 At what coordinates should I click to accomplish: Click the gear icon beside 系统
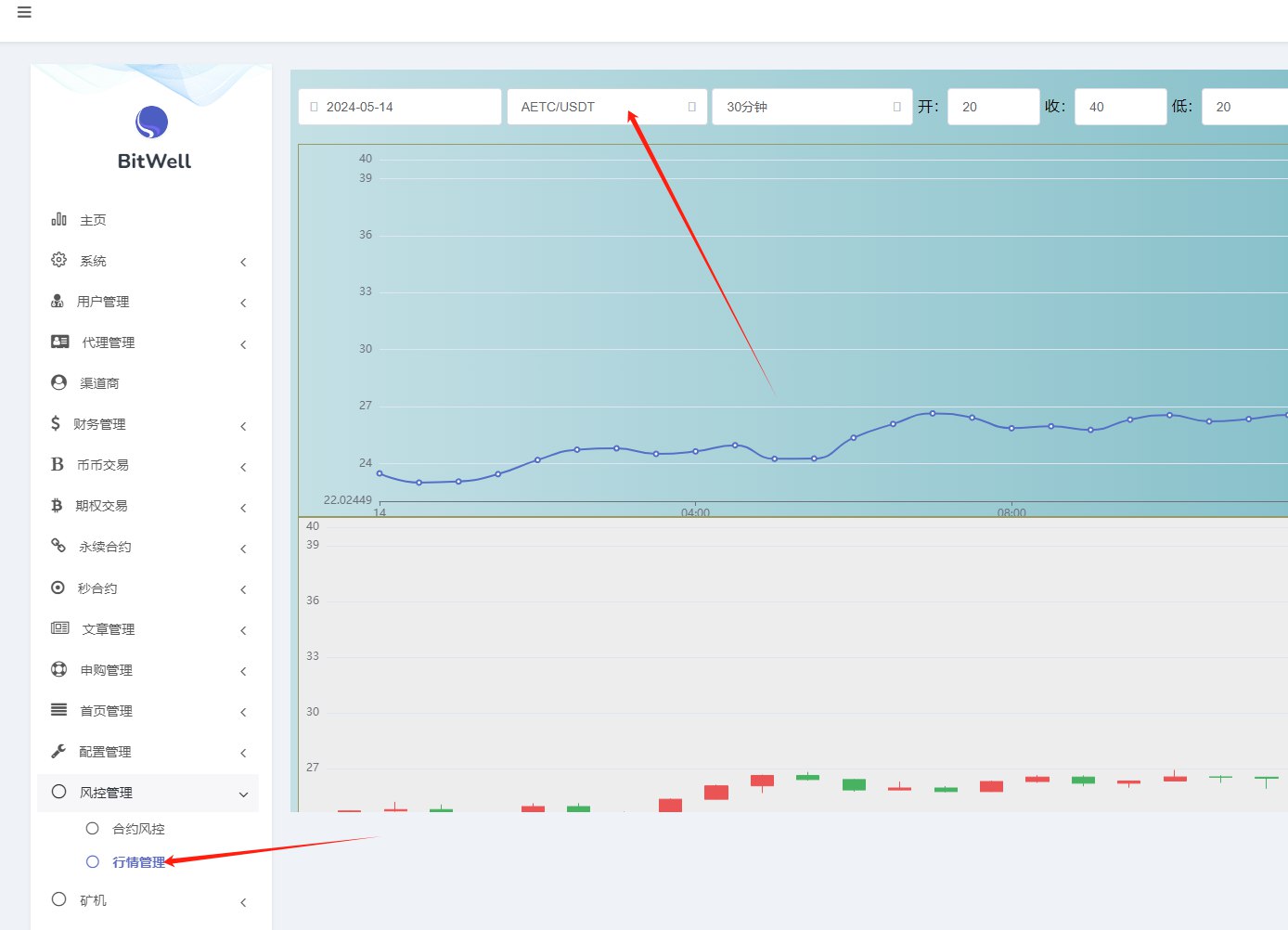pyautogui.click(x=58, y=260)
